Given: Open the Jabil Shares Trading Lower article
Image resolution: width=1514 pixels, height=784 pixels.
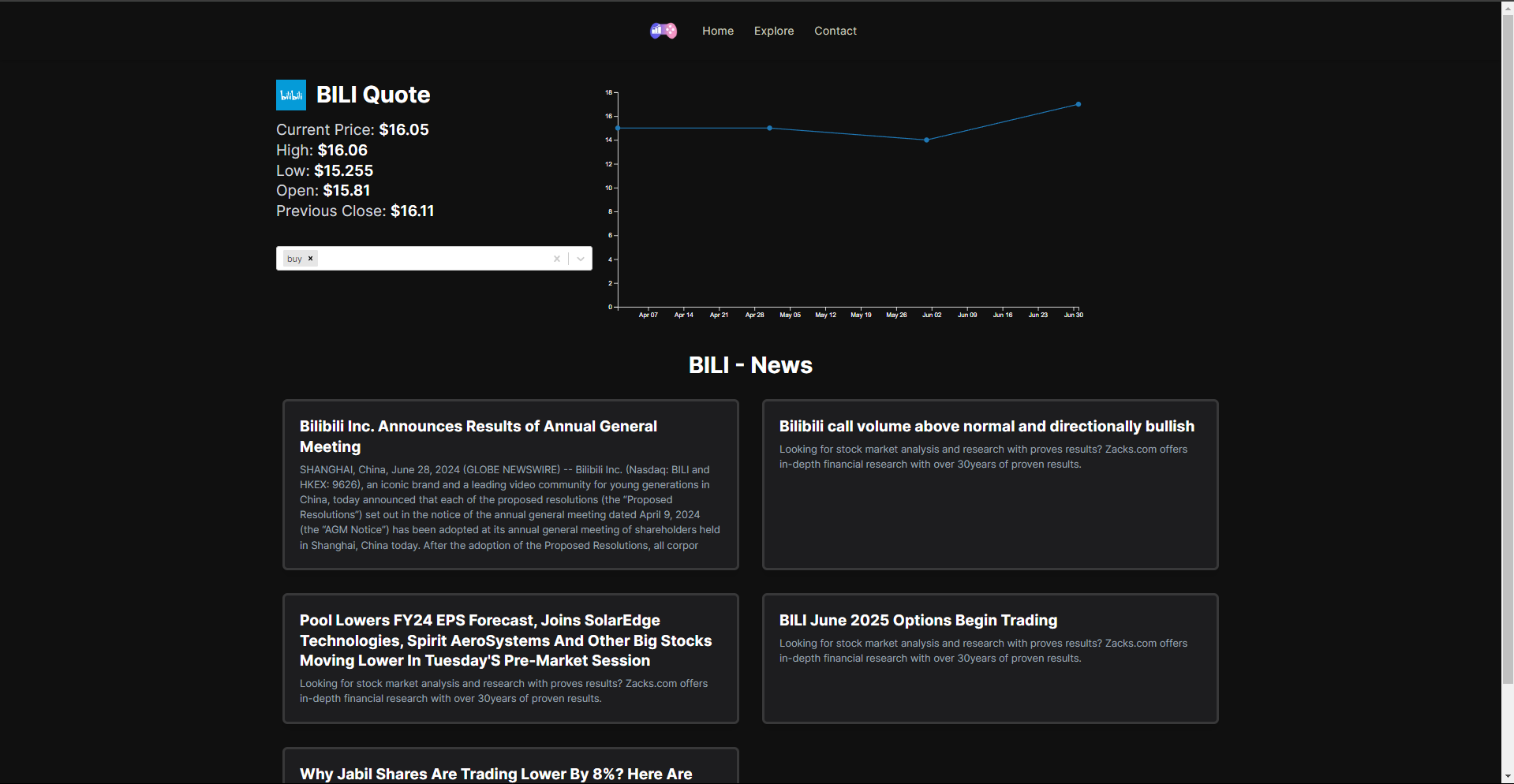Looking at the screenshot, I should pos(510,767).
